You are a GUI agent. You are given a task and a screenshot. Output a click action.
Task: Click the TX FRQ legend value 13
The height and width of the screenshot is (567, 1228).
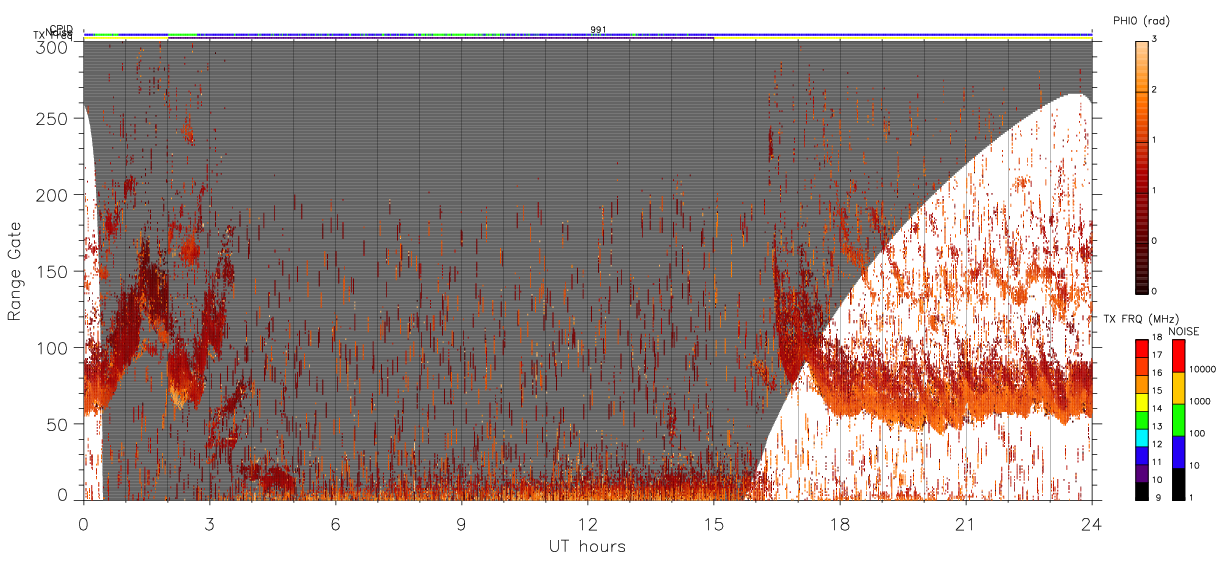[1158, 428]
